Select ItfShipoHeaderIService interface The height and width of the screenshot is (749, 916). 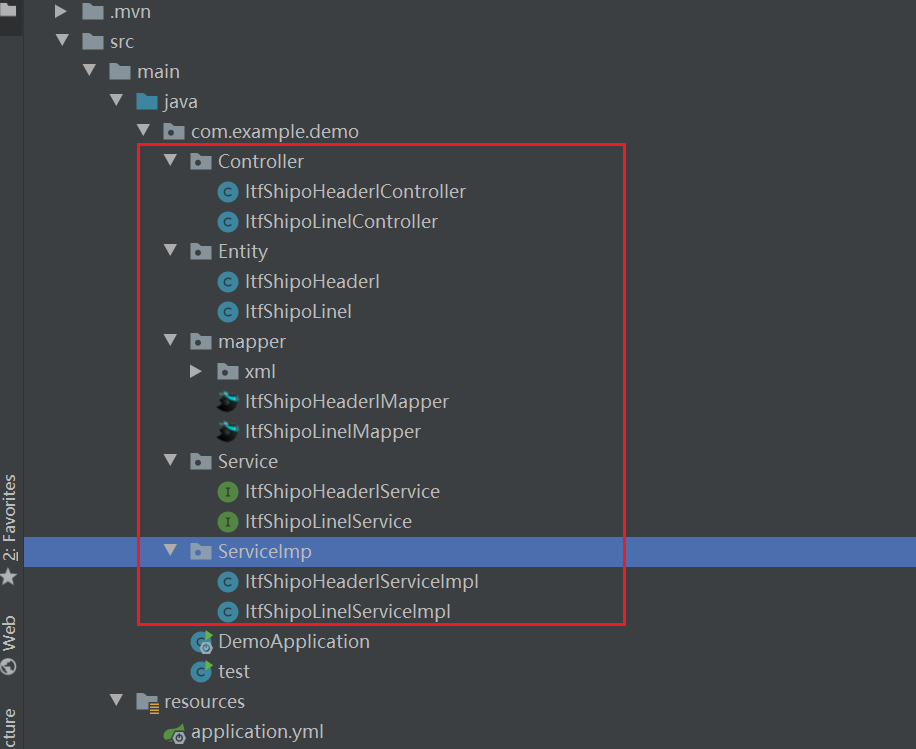click(342, 491)
